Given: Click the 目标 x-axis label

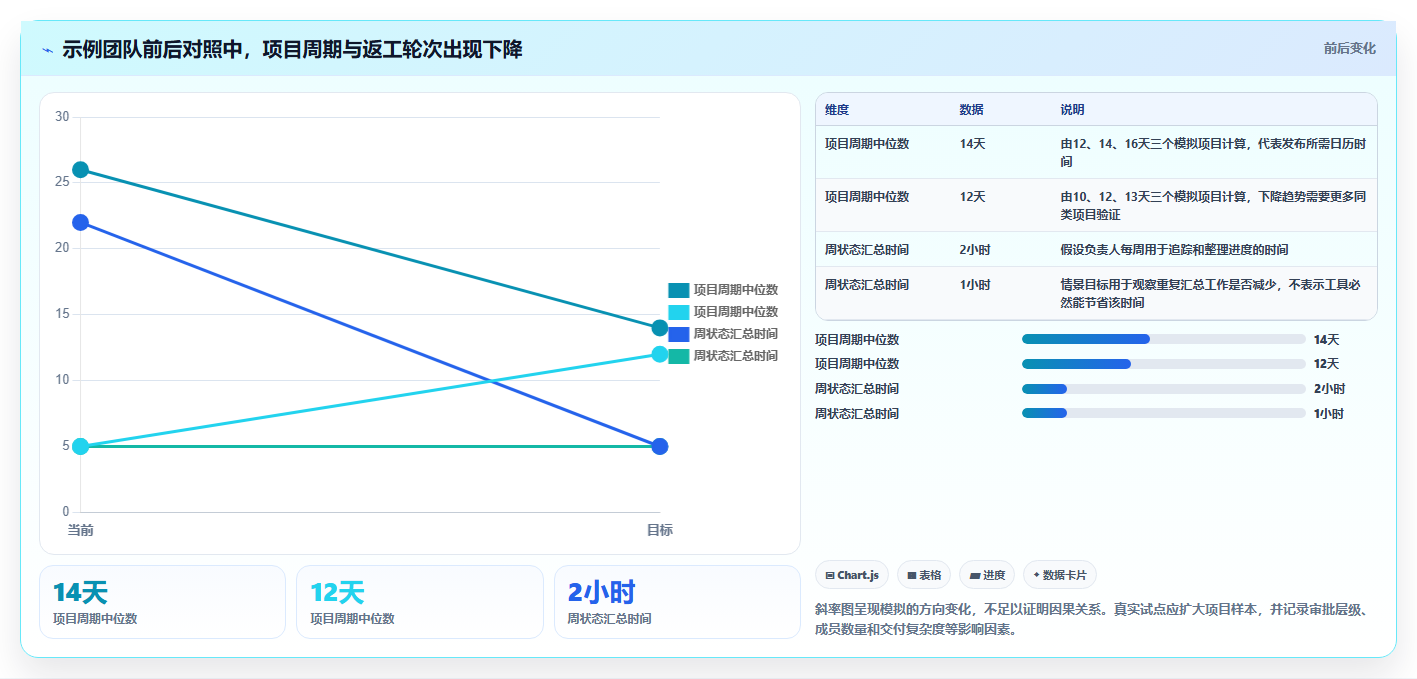Looking at the screenshot, I should [x=660, y=530].
